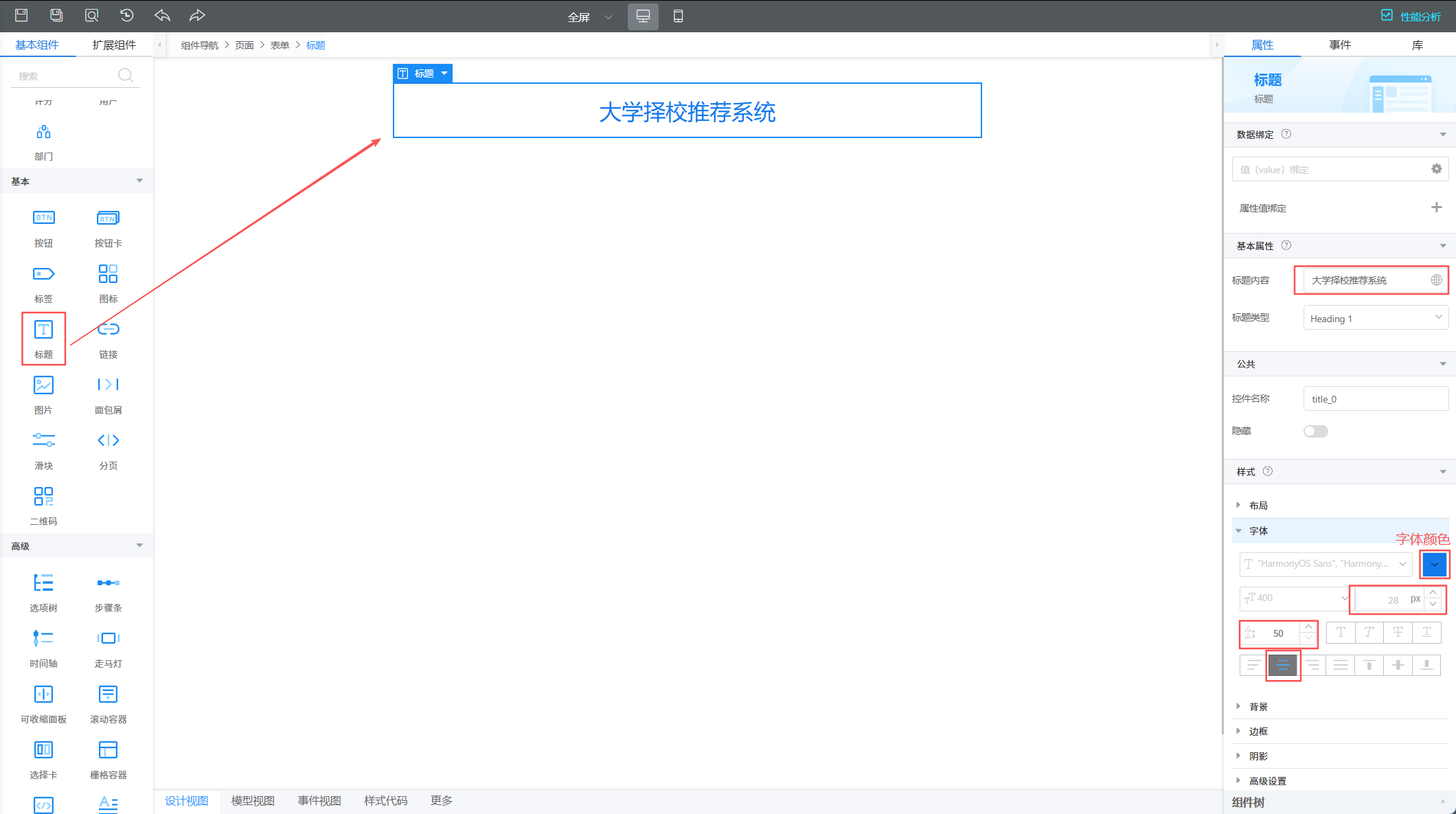Expand the 背景 style section
Image resolution: width=1456 pixels, height=814 pixels.
pos(1258,707)
